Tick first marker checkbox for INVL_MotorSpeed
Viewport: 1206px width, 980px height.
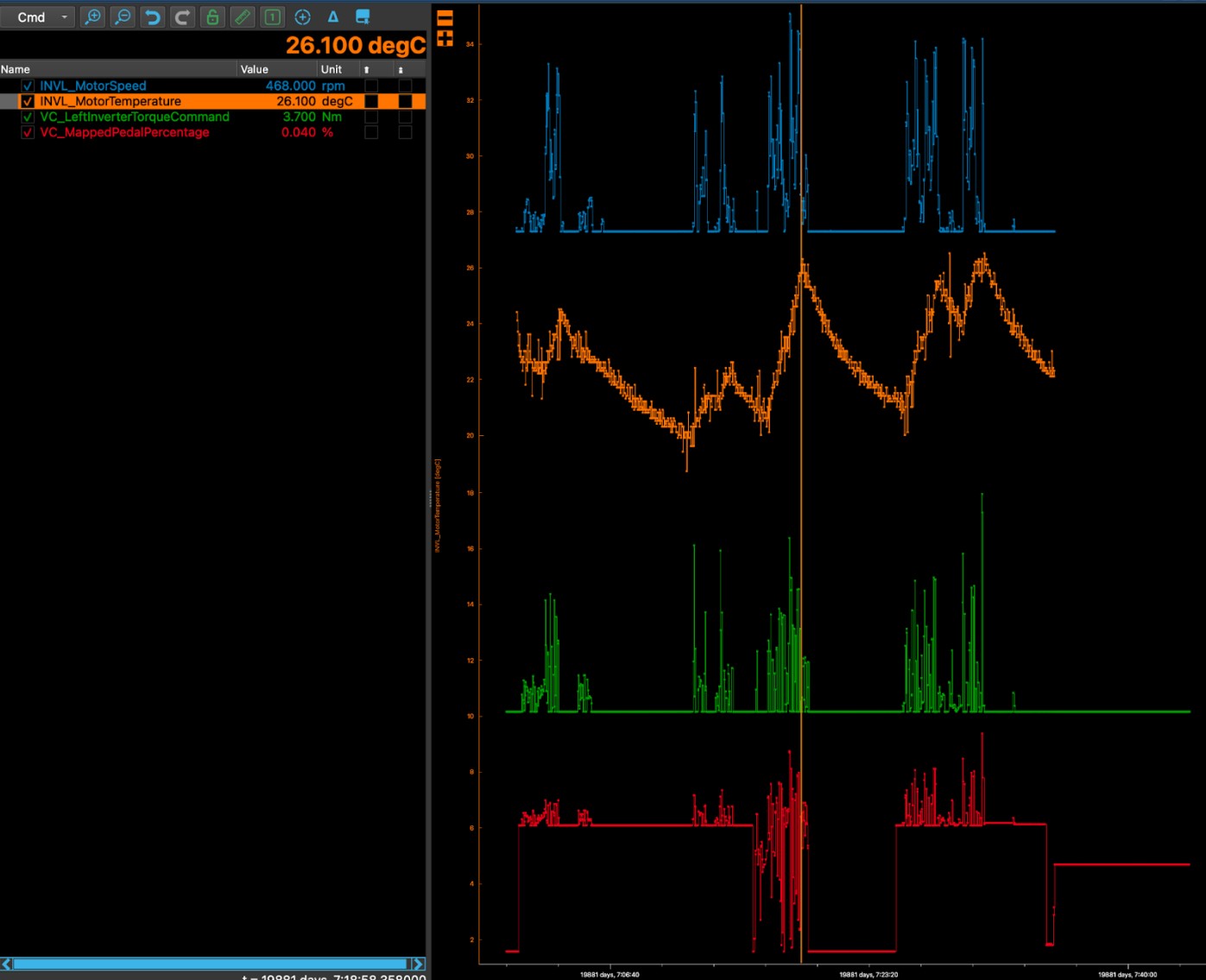[x=371, y=85]
